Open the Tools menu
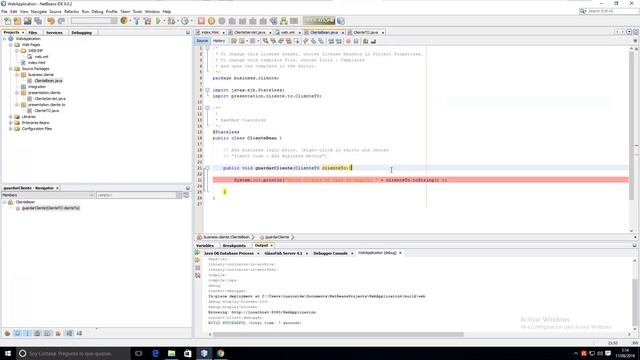 (x=138, y=11)
